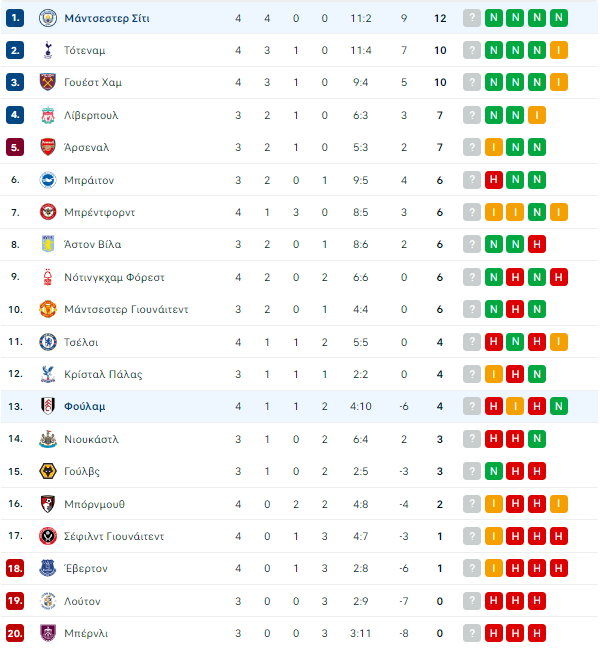Click the Everton crest icon
600x648 pixels.
pyautogui.click(x=48, y=568)
